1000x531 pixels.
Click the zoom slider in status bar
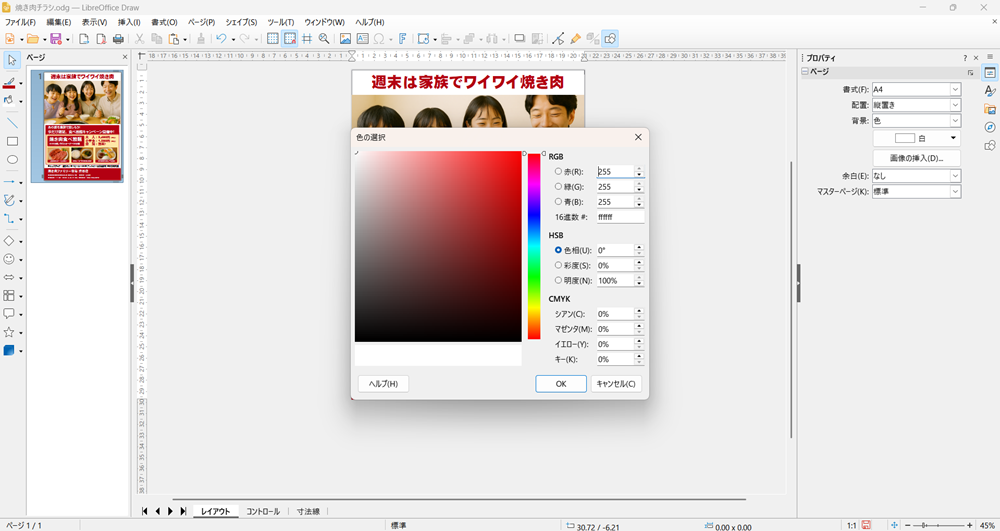point(938,525)
